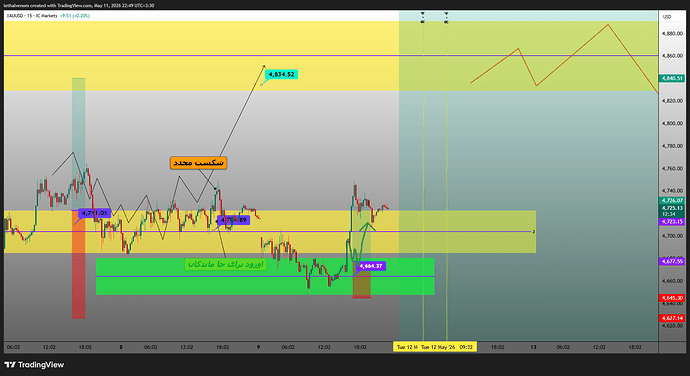Click the yellow Tue 12 May '26 09:32 time label
The image size is (690, 376).
[x=447, y=347]
